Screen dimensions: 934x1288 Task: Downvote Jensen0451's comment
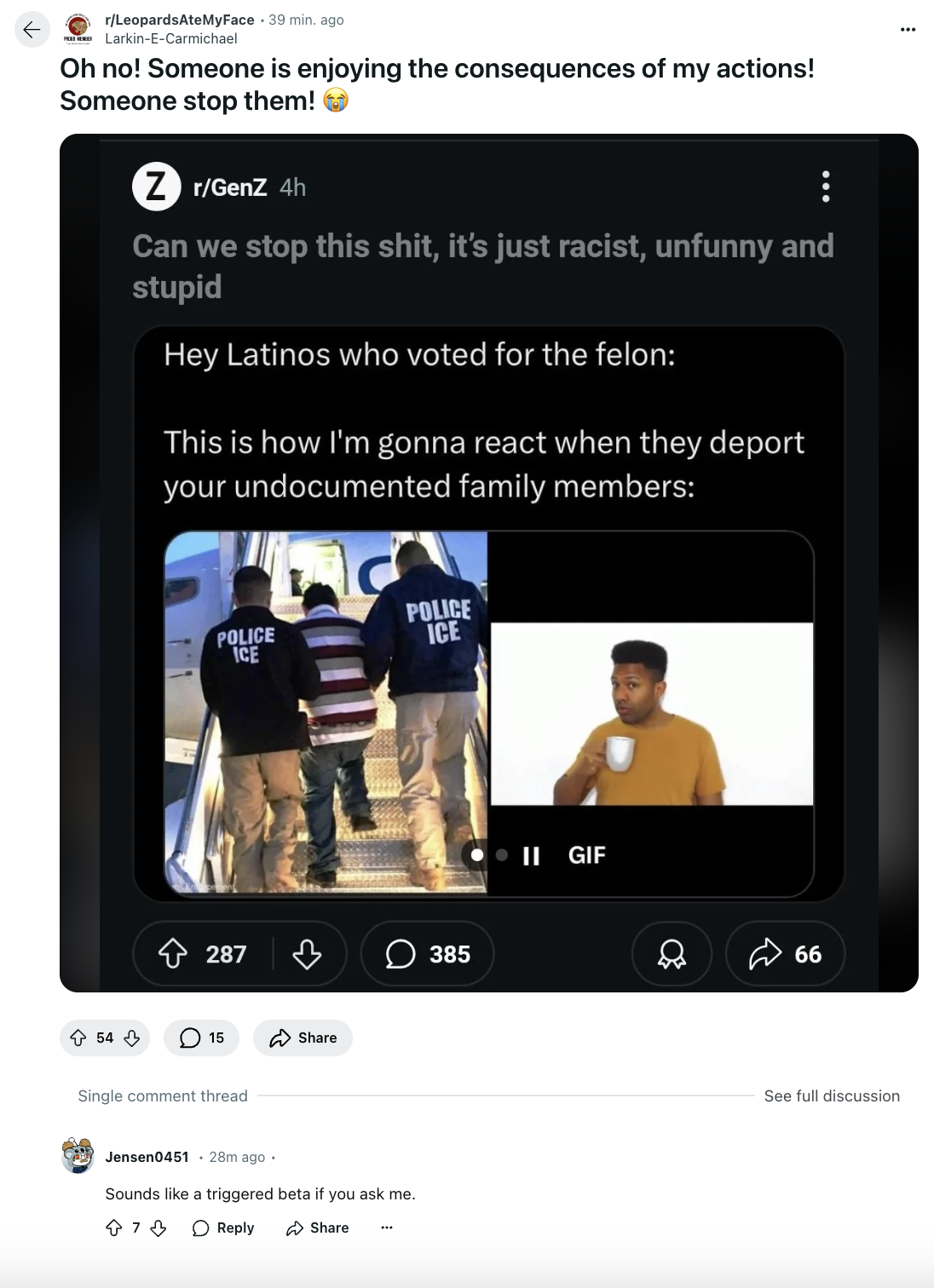point(159,1228)
